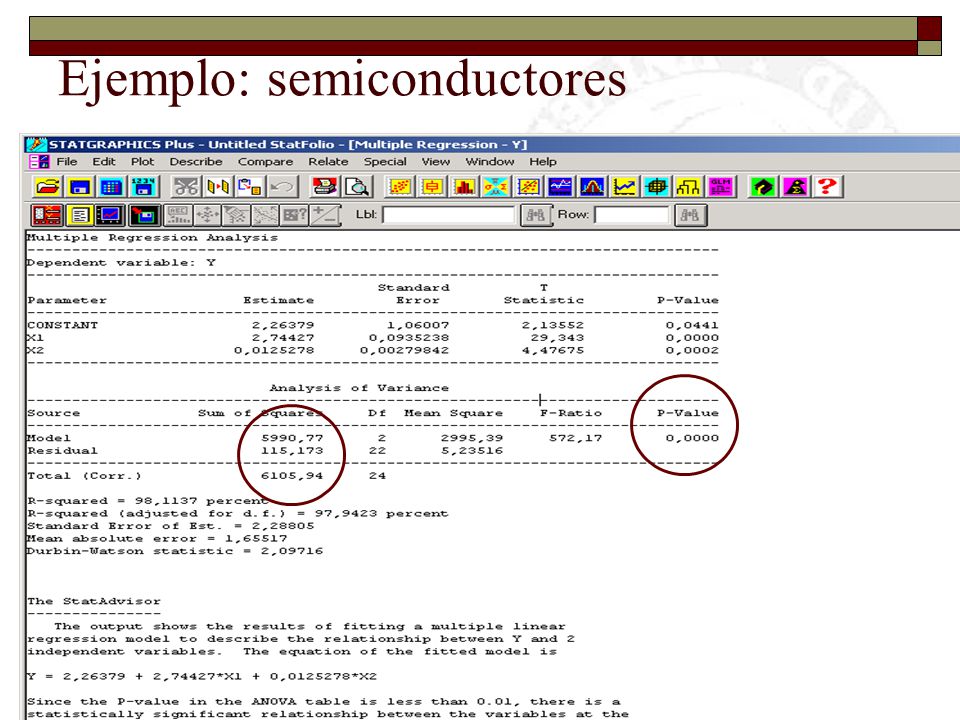Click the X1 estimate 2,74427

283,338
